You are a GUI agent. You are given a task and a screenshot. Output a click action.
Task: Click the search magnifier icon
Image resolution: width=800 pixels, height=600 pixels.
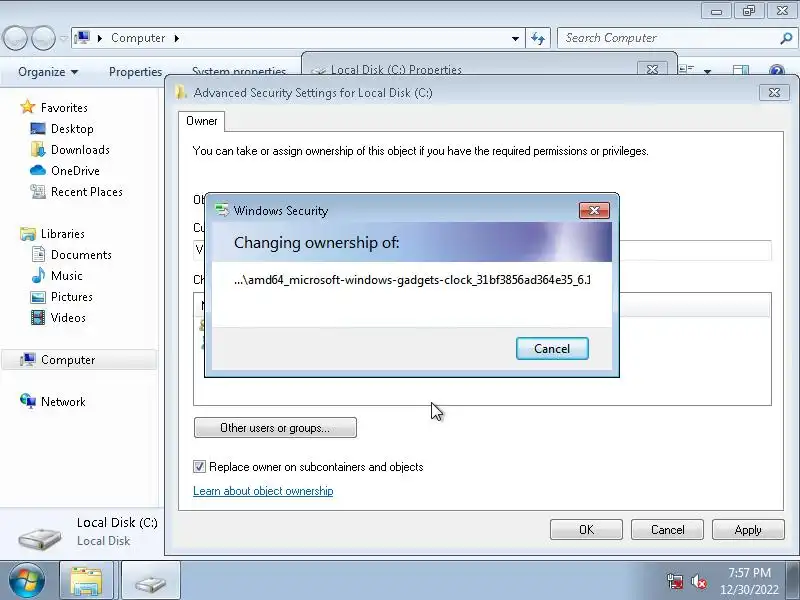tap(786, 38)
